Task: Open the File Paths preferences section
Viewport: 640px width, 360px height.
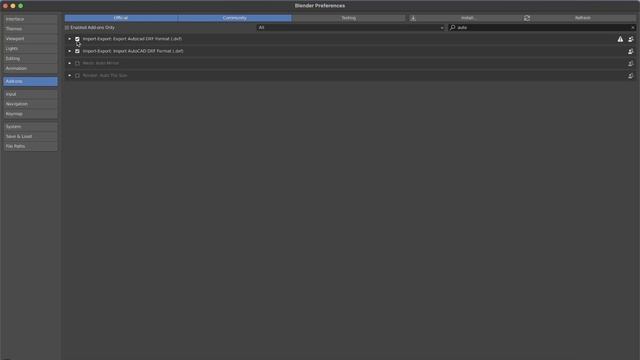Action: (30, 146)
